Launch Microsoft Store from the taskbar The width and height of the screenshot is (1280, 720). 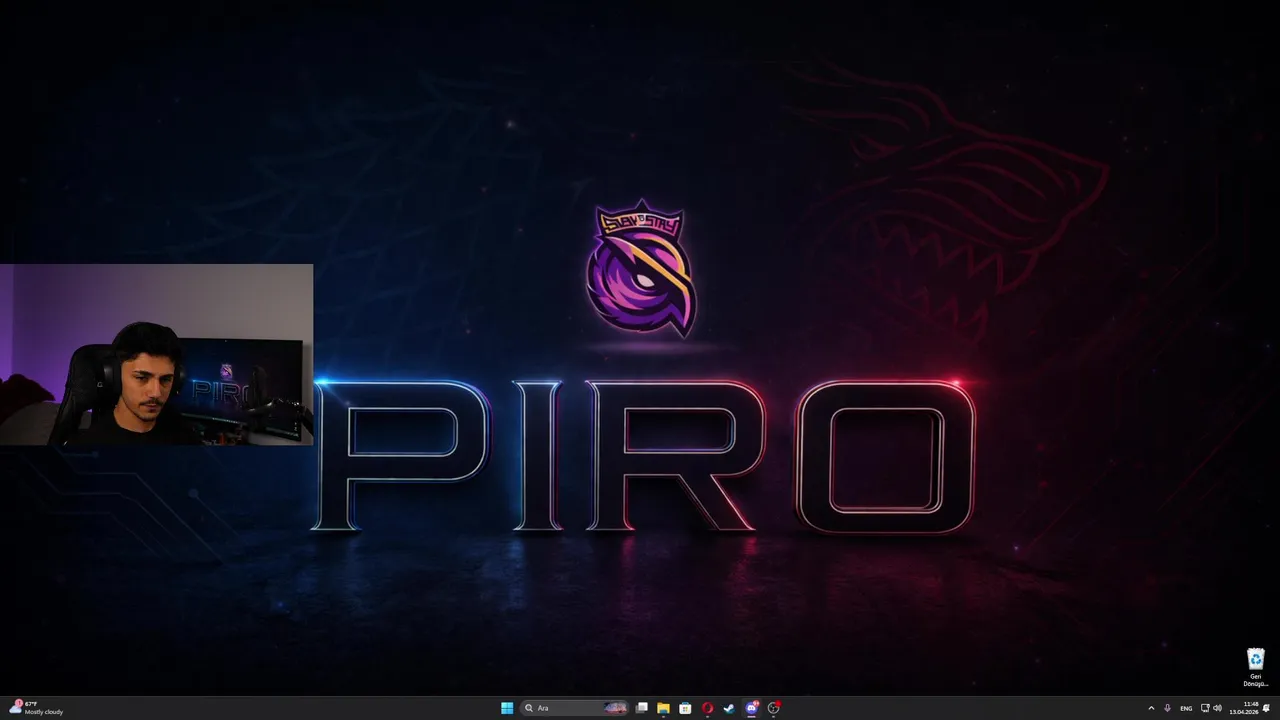[x=685, y=708]
